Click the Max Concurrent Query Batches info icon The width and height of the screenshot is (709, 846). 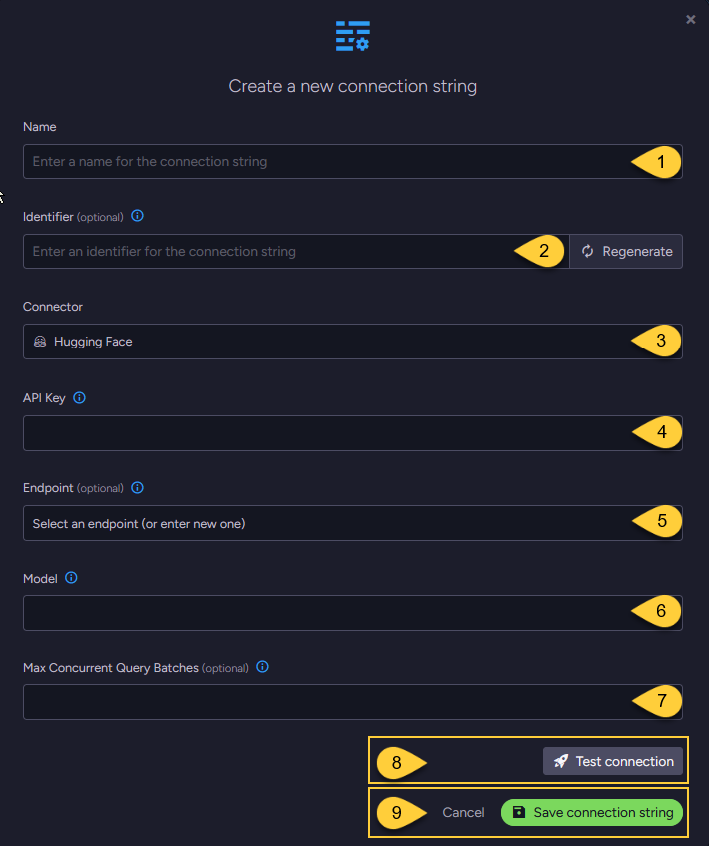[262, 667]
